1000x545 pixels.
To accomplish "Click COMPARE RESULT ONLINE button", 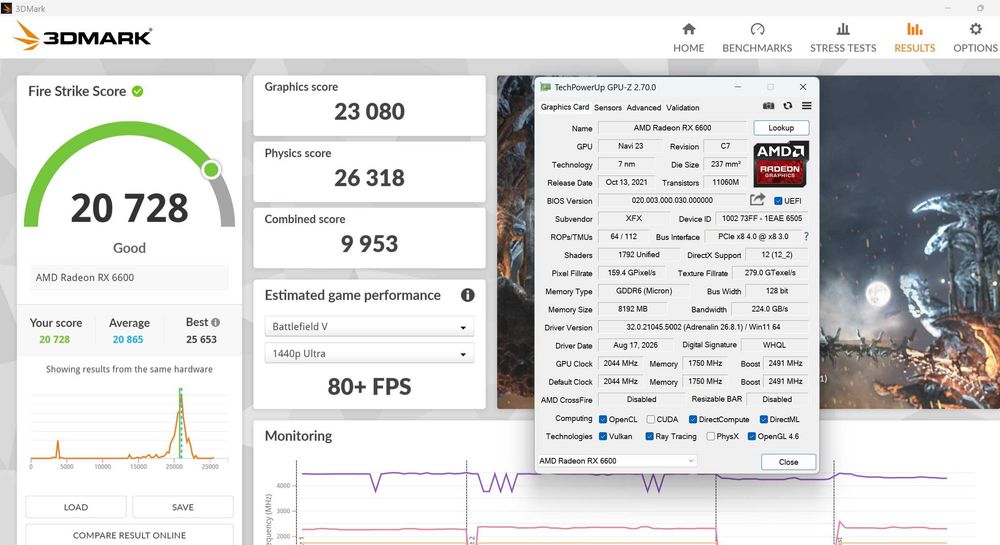I will pyautogui.click(x=129, y=535).
